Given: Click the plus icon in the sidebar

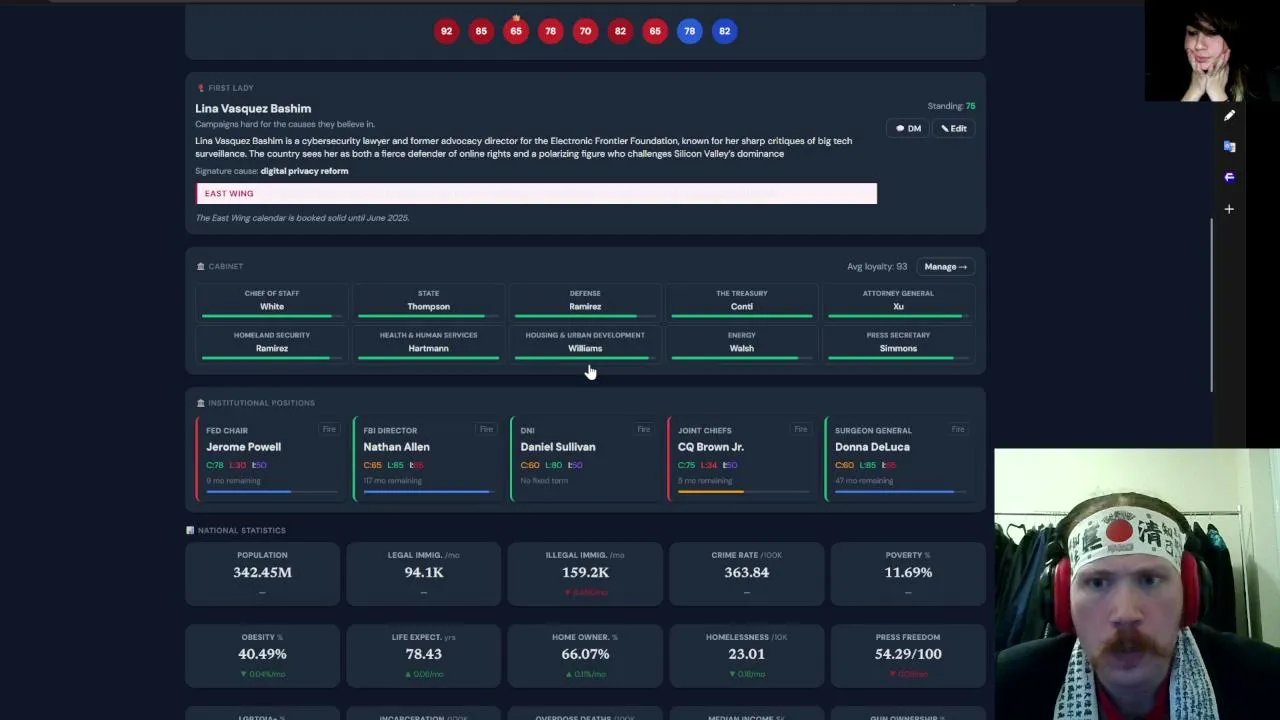Looking at the screenshot, I should coord(1229,209).
